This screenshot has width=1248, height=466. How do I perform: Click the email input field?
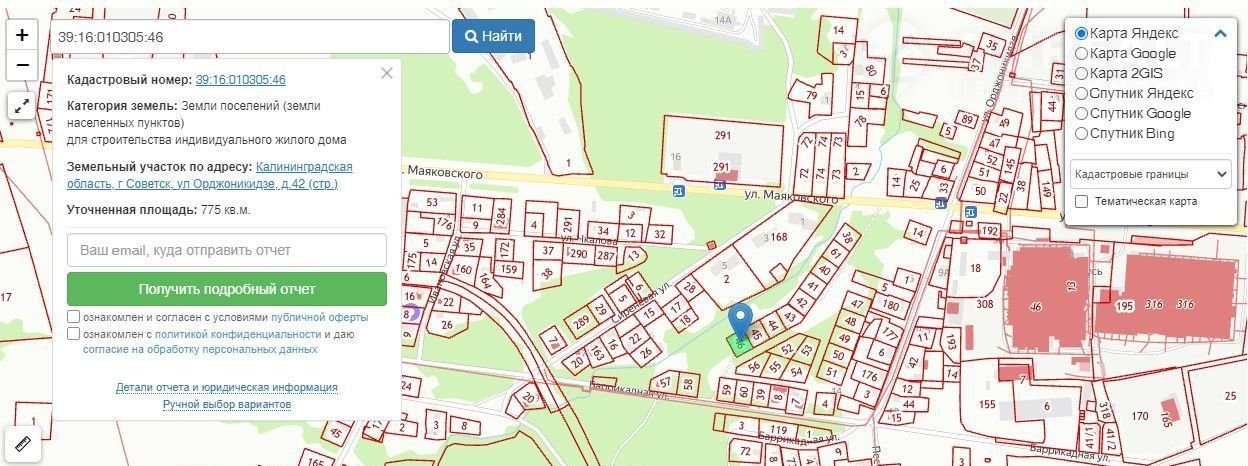tap(227, 250)
